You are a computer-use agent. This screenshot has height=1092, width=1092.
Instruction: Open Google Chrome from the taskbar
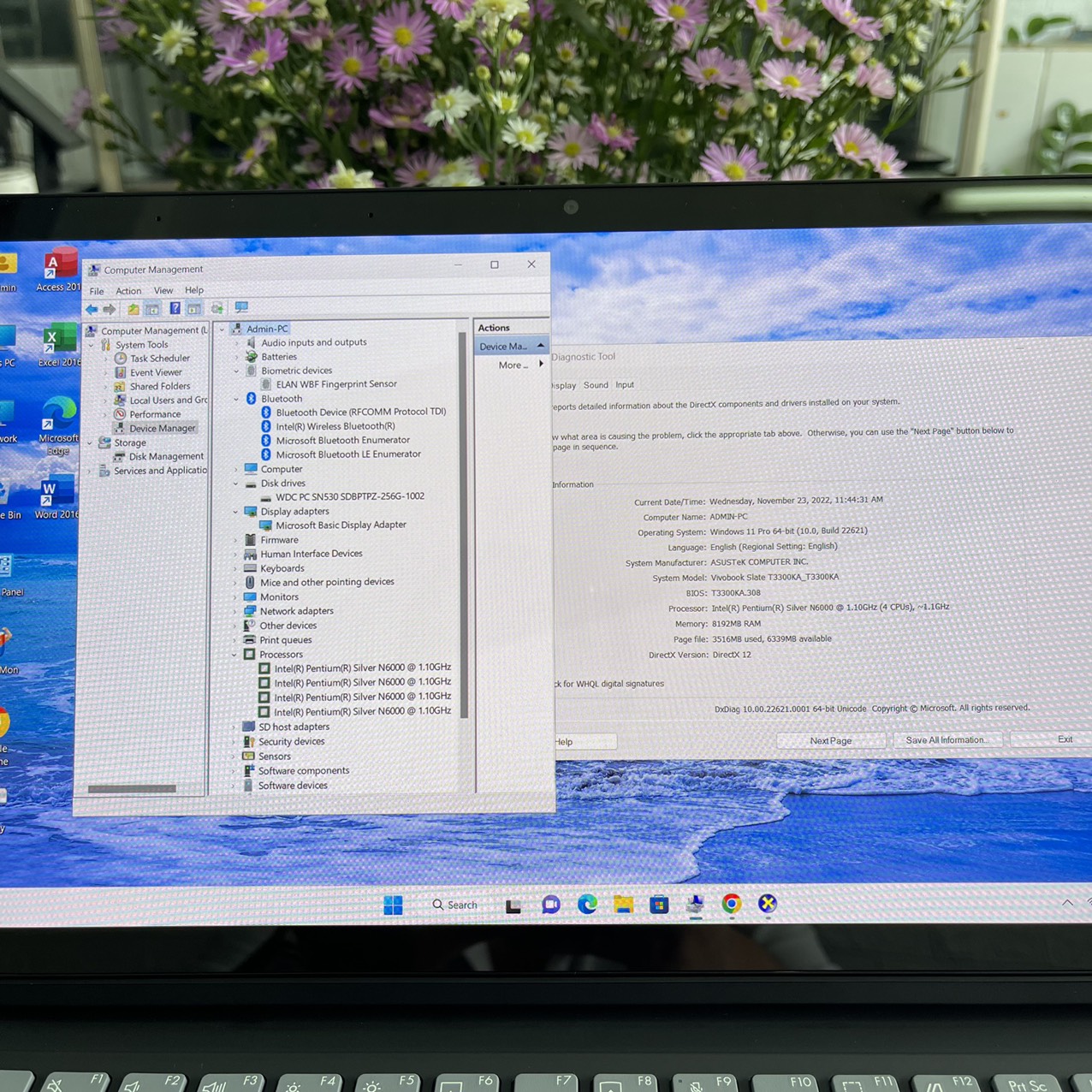pyautogui.click(x=731, y=903)
